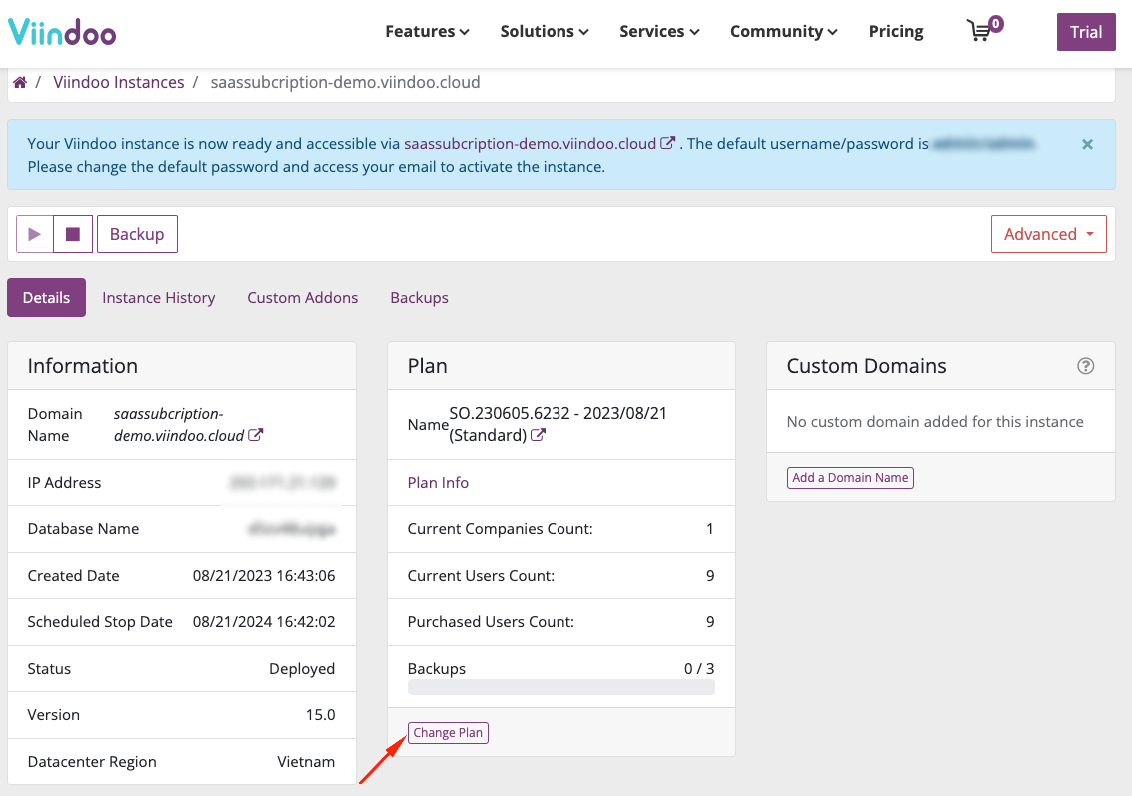
Task: Click the Datacenter Region value Vietnam
Action: [306, 762]
